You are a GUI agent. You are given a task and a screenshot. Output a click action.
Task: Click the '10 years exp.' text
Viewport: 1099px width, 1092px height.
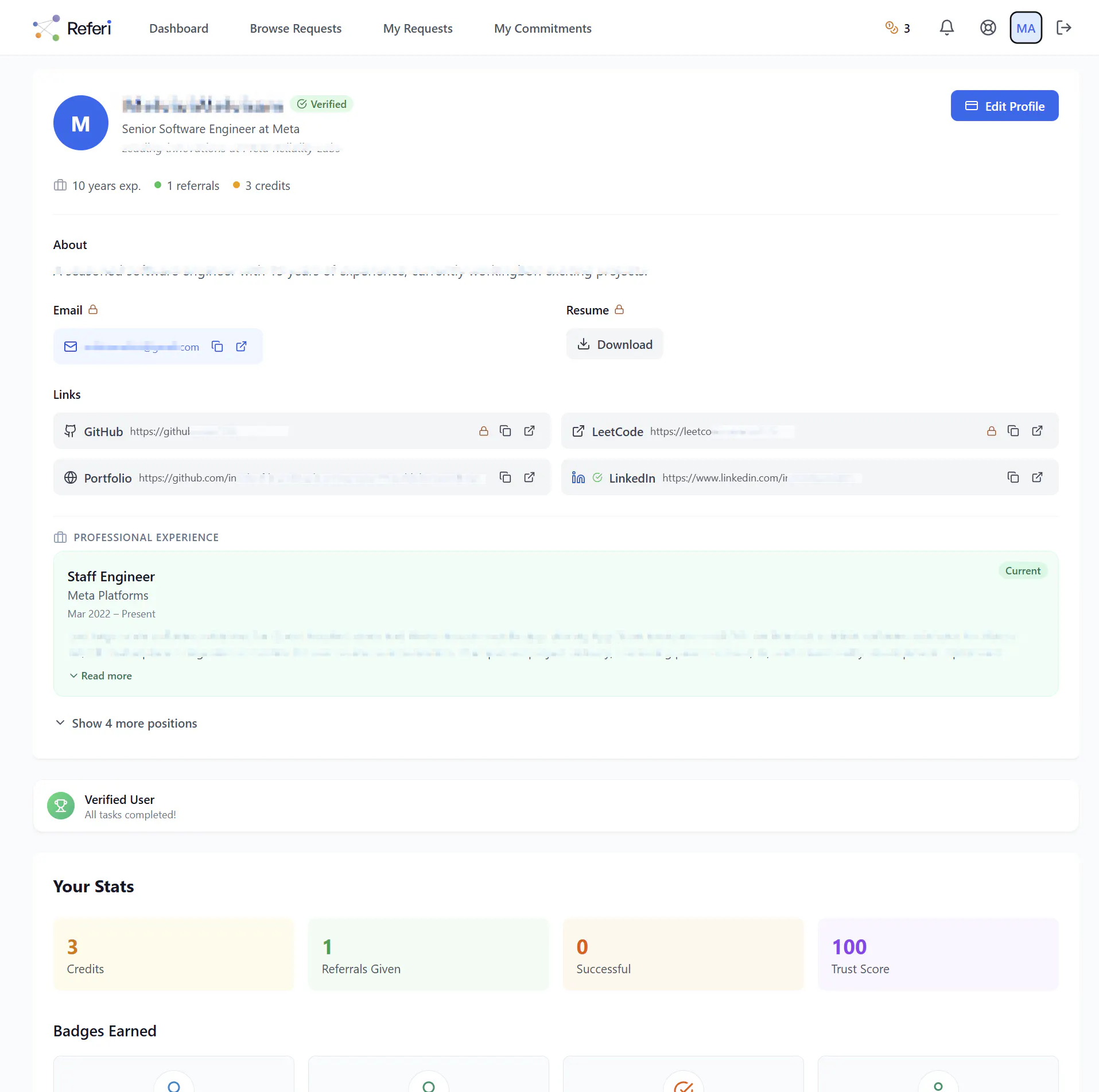(x=106, y=186)
